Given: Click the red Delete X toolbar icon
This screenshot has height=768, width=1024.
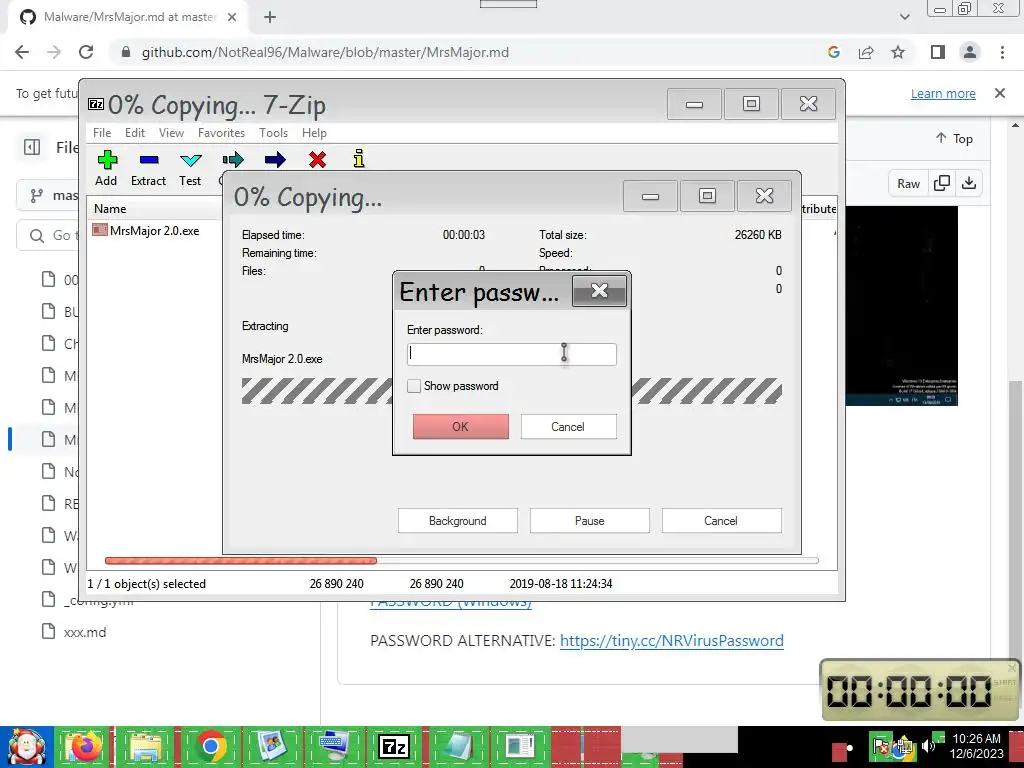Looking at the screenshot, I should pyautogui.click(x=317, y=159).
